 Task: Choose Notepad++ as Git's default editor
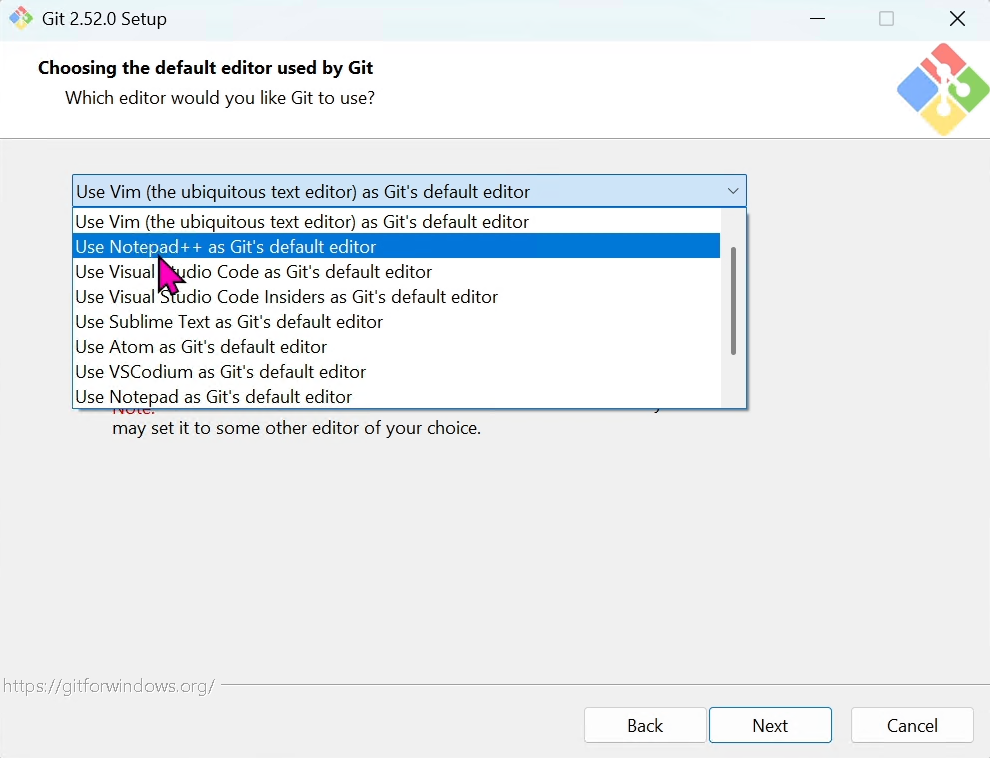tap(226, 247)
